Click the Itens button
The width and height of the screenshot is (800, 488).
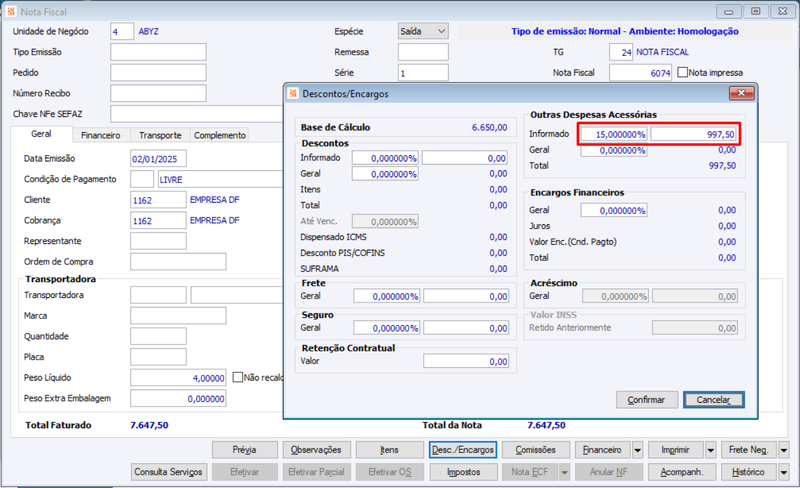(389, 450)
